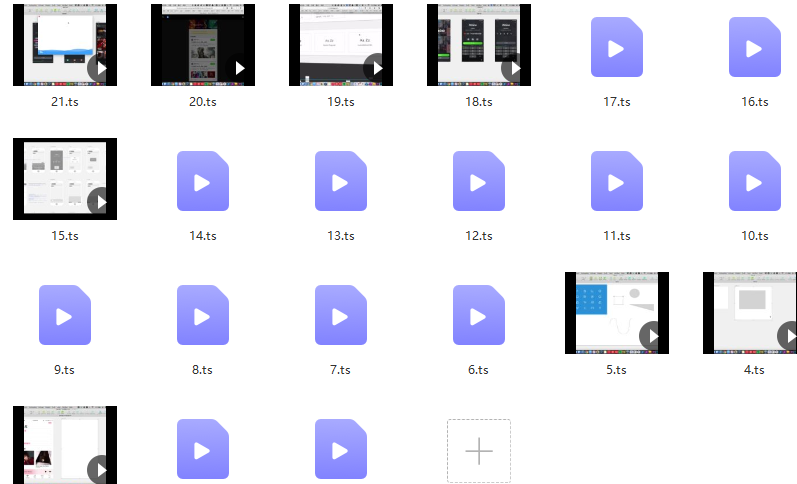797x484 pixels.
Task: Open the 13.ts video file icon
Action: coord(341,181)
